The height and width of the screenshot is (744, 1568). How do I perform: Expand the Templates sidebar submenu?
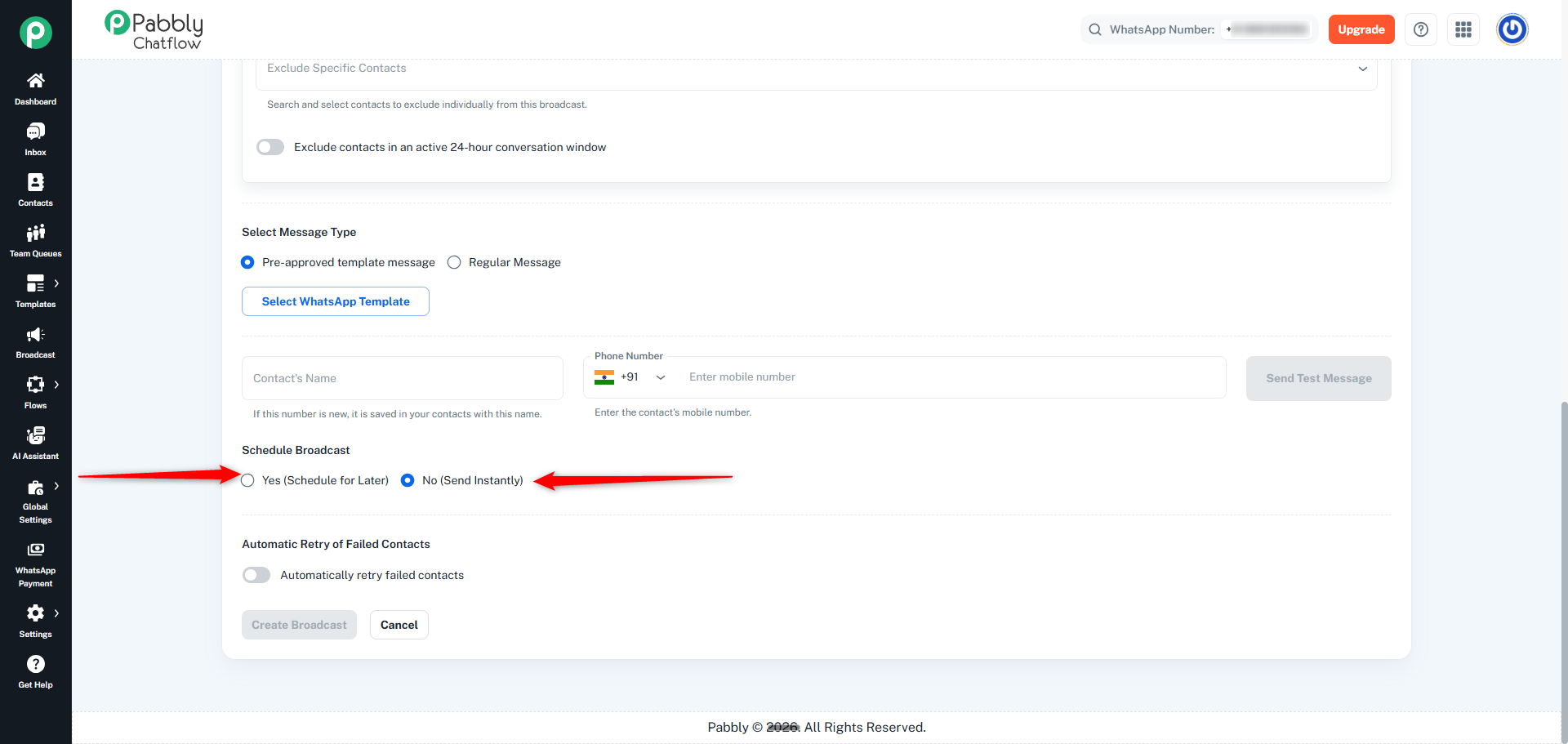pos(56,283)
